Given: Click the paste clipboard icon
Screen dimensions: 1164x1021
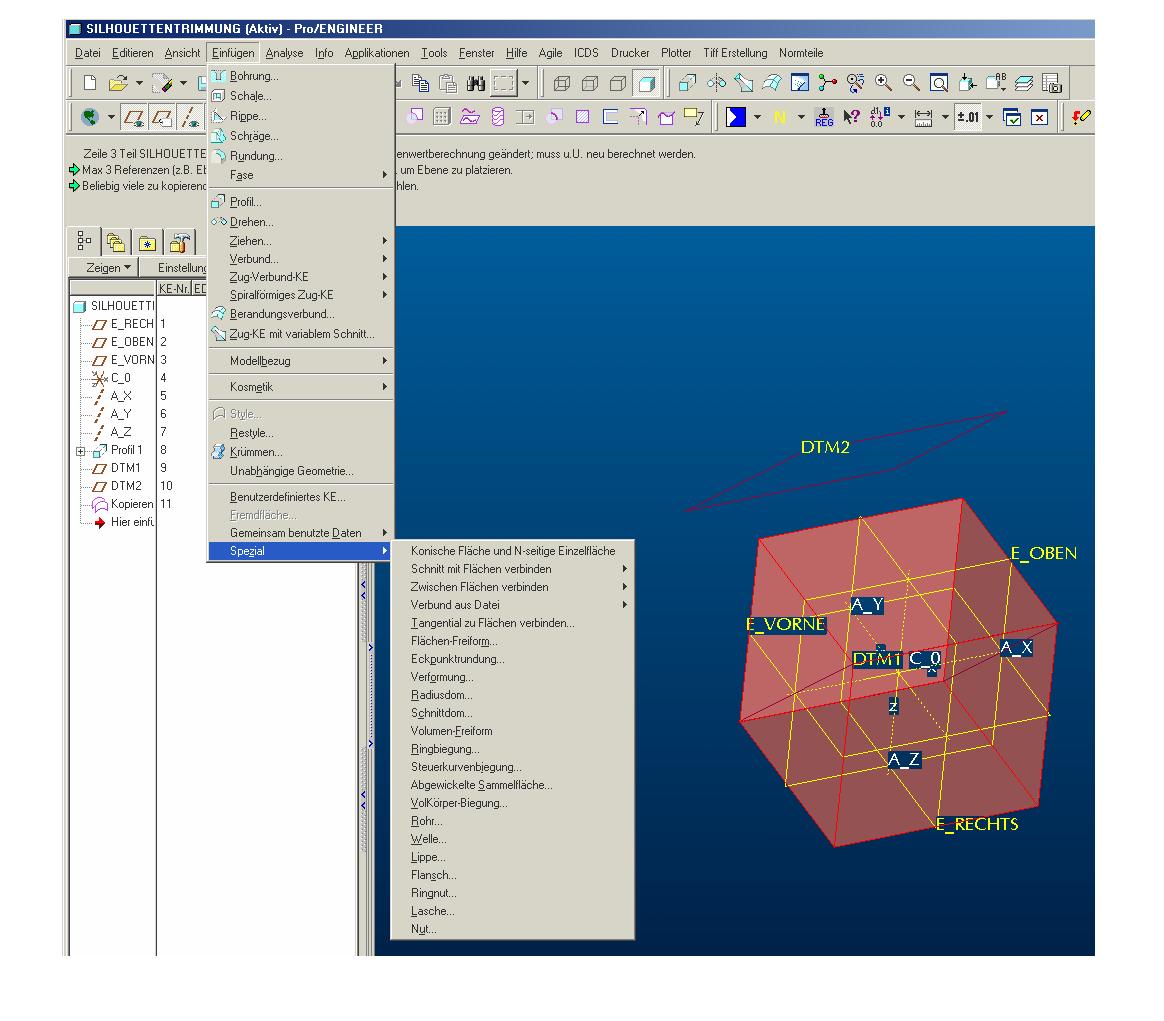Looking at the screenshot, I should [x=448, y=83].
